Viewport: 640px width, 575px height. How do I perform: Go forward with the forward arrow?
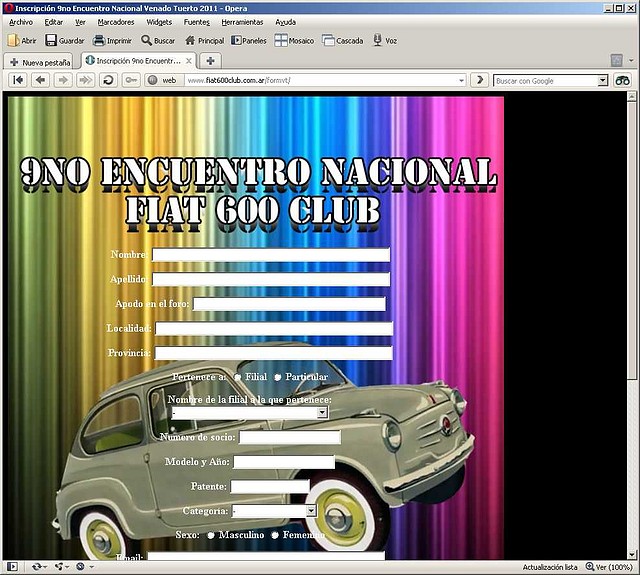point(63,80)
